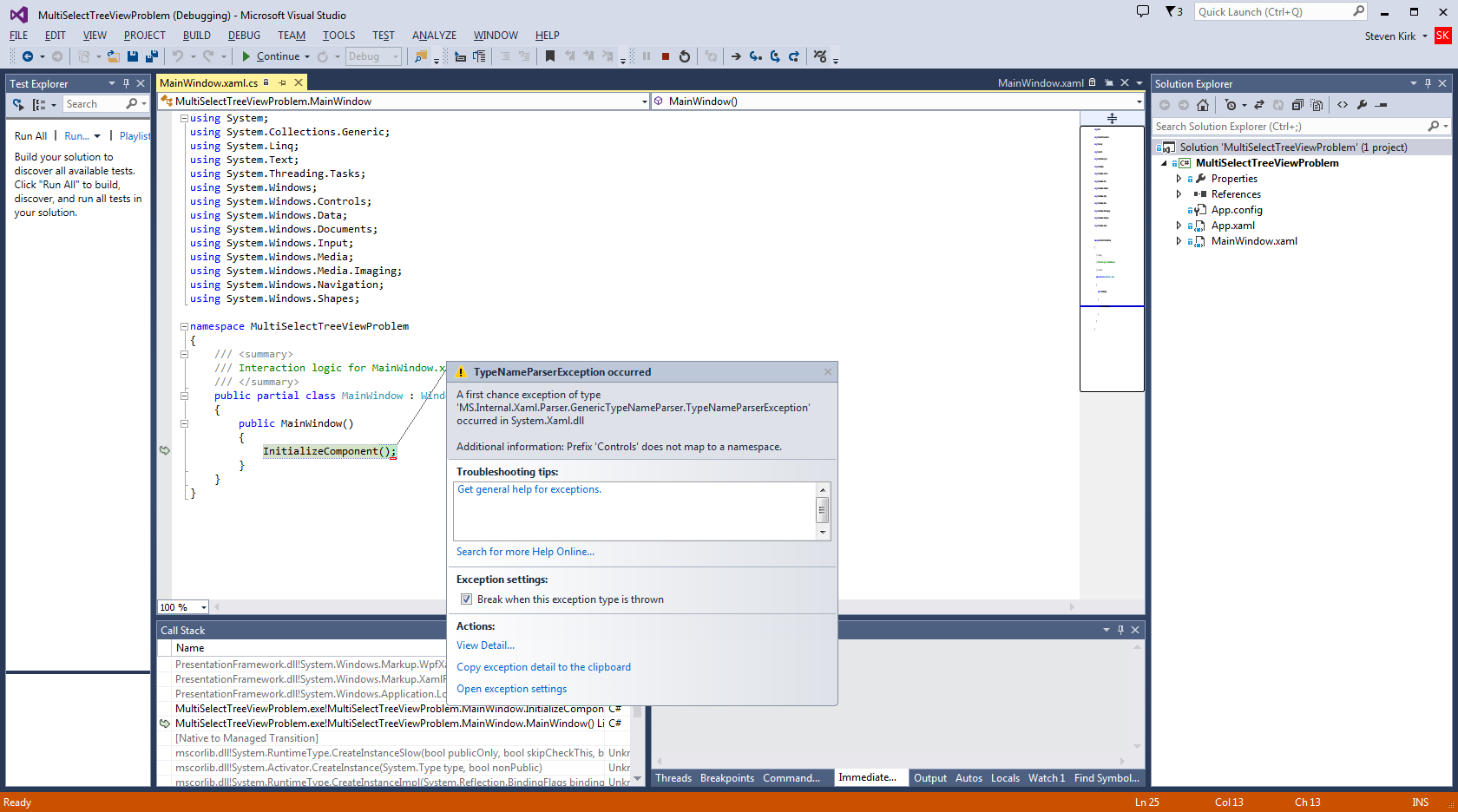Switch to the Breakpoints tab

click(x=727, y=778)
